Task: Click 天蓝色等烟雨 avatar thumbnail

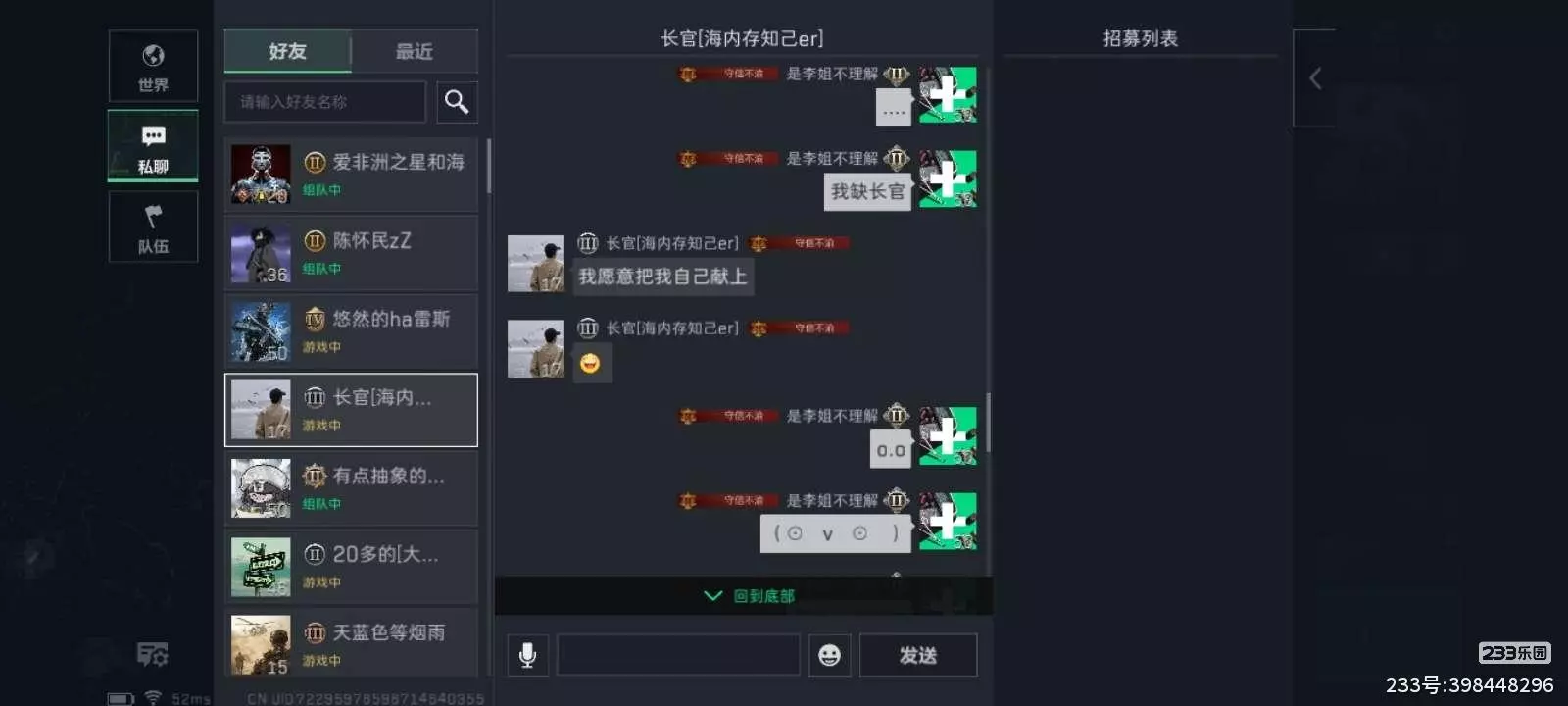Action: (261, 644)
